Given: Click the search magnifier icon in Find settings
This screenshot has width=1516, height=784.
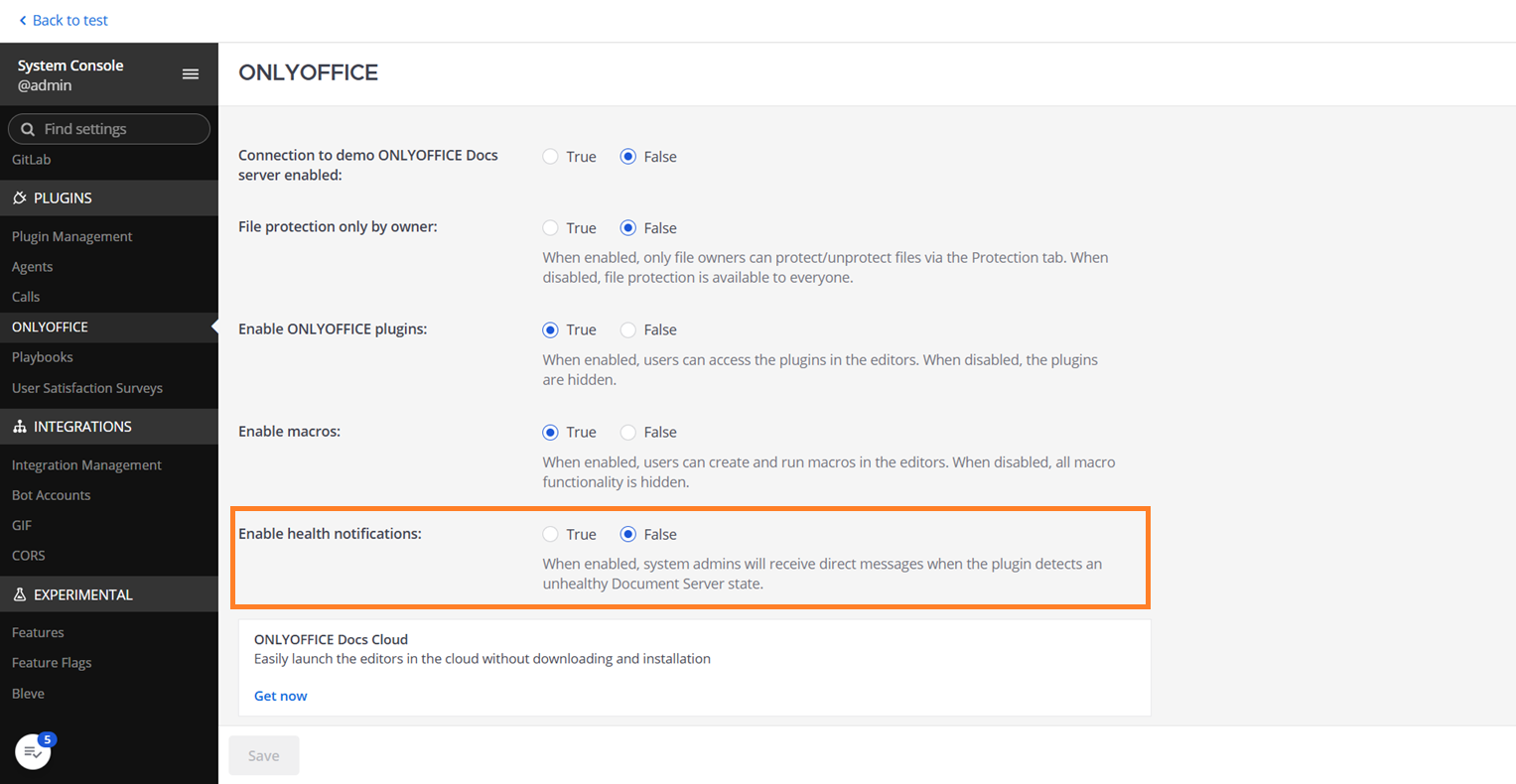Looking at the screenshot, I should tap(28, 129).
